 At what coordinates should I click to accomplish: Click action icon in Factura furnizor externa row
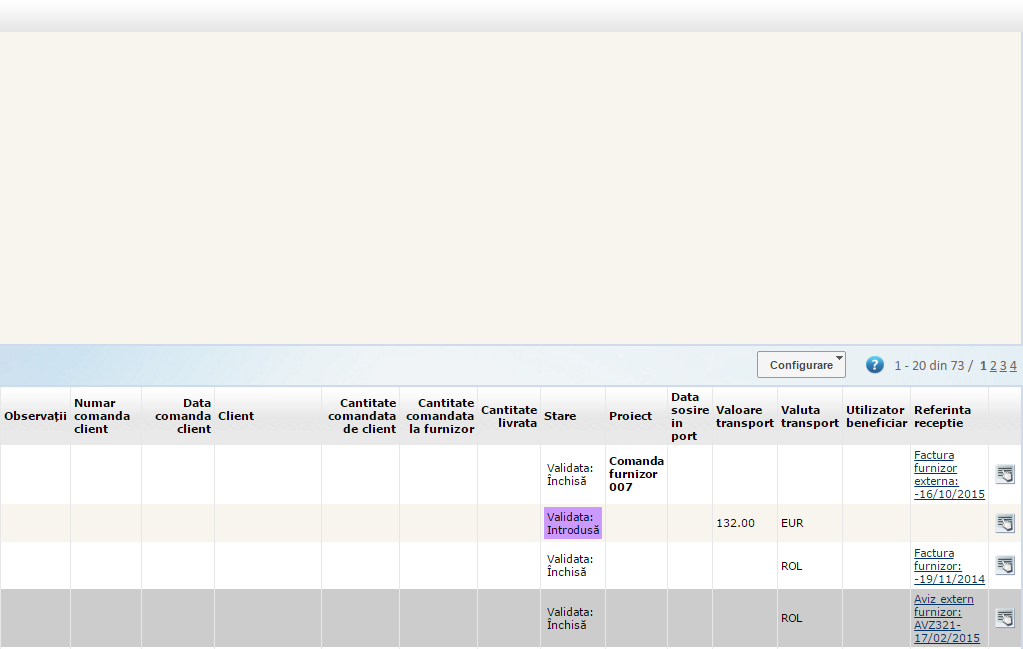pyautogui.click(x=1005, y=474)
